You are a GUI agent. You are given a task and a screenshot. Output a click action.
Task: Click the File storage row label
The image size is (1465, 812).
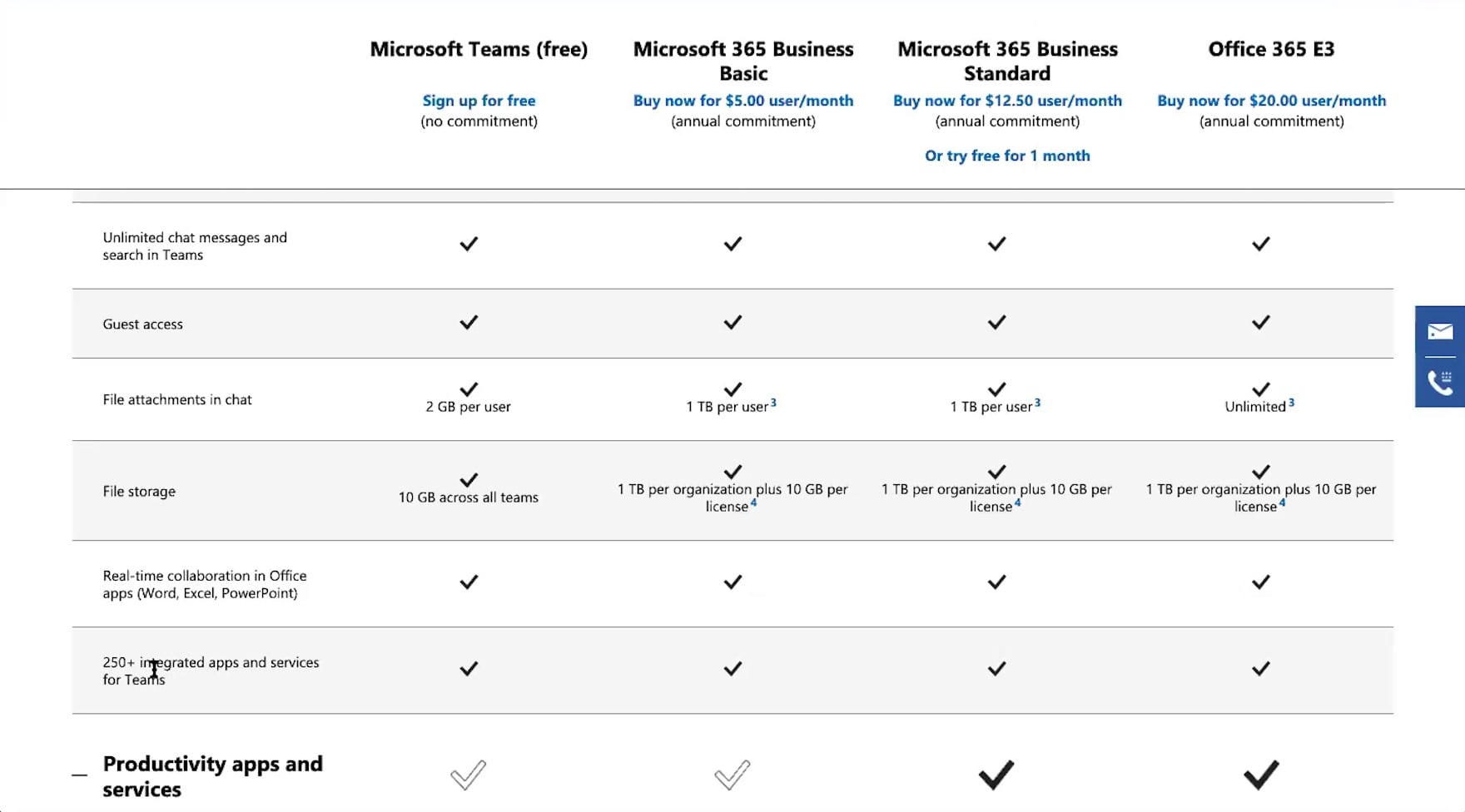pos(139,492)
